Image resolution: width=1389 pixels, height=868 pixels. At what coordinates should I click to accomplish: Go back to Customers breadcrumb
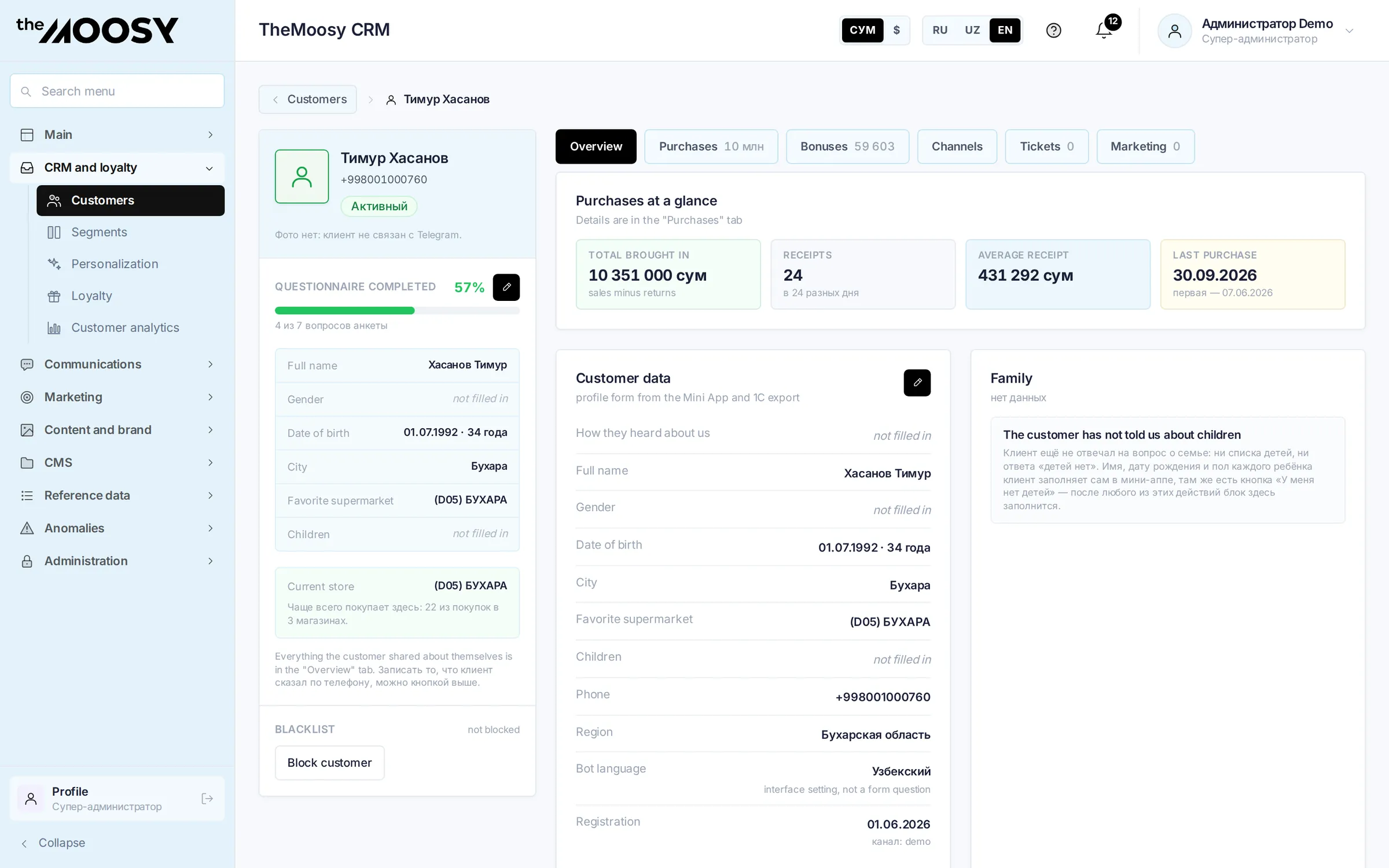point(307,100)
